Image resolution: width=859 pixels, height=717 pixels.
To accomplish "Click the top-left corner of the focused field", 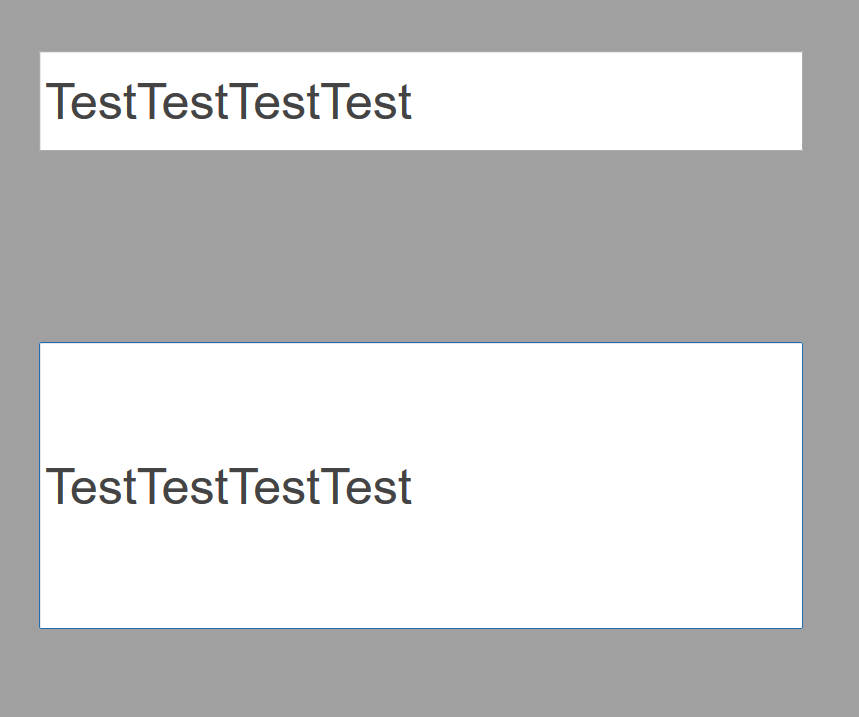I will click(40, 344).
